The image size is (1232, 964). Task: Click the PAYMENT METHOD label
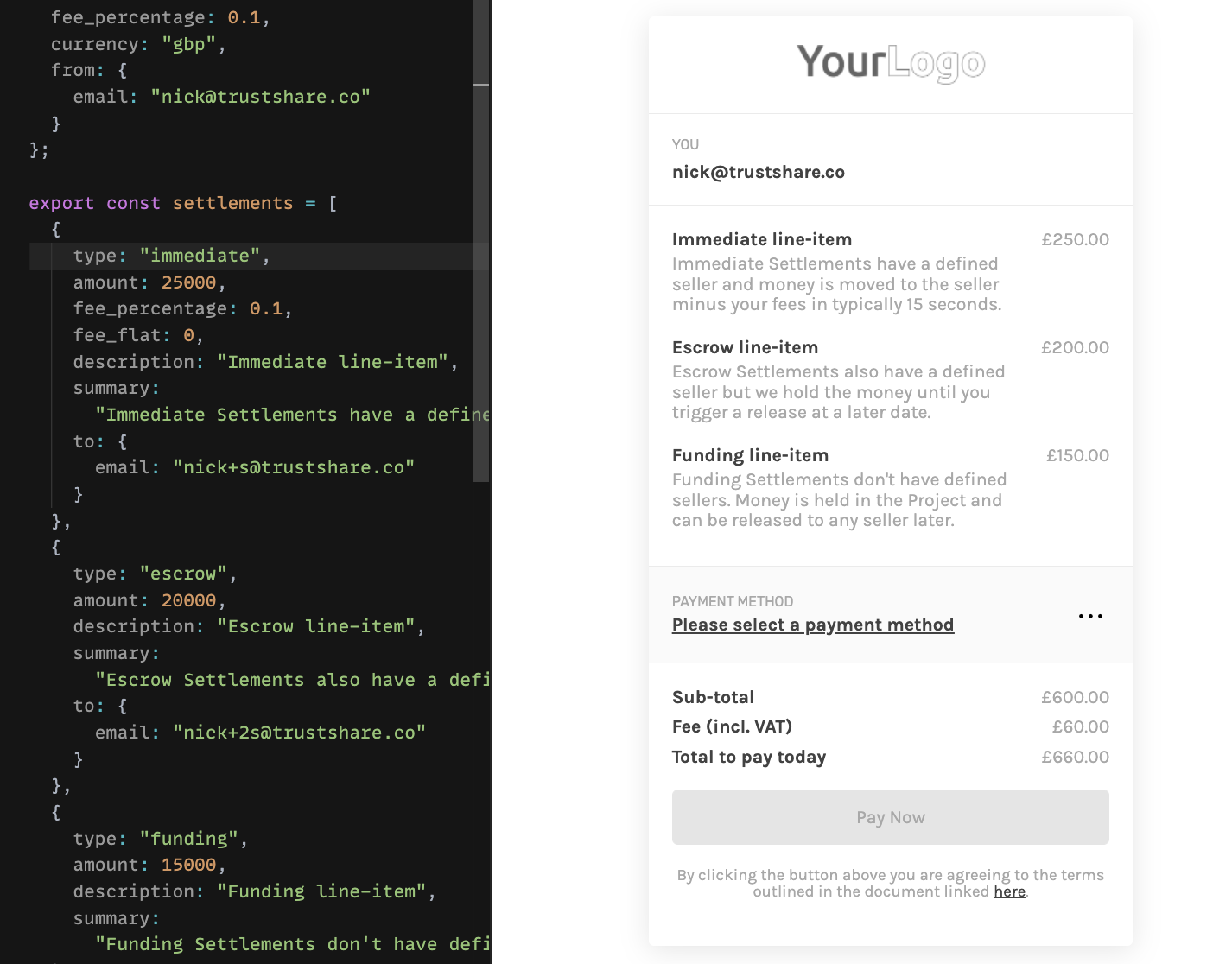point(733,601)
